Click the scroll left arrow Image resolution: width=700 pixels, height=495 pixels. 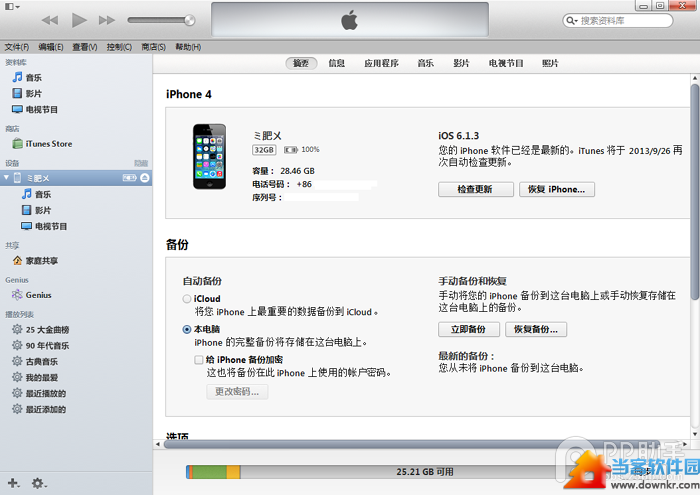pos(158,444)
